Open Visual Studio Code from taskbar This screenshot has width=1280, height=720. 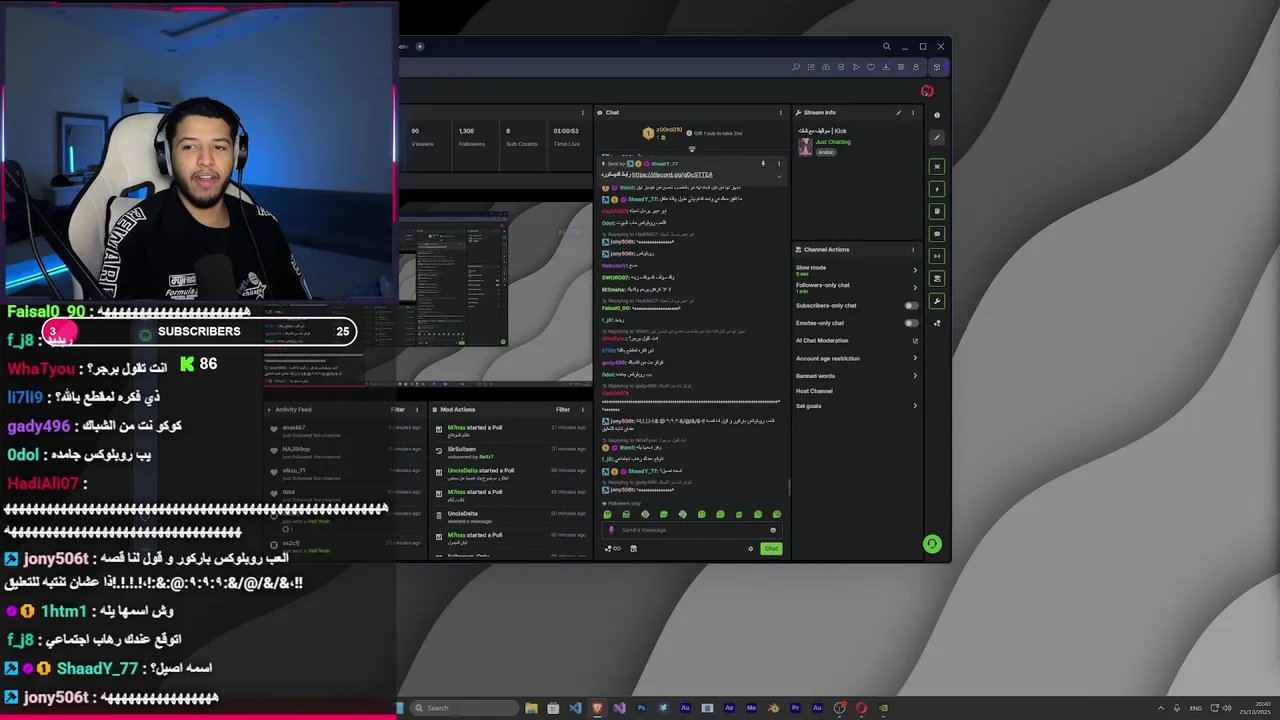575,708
